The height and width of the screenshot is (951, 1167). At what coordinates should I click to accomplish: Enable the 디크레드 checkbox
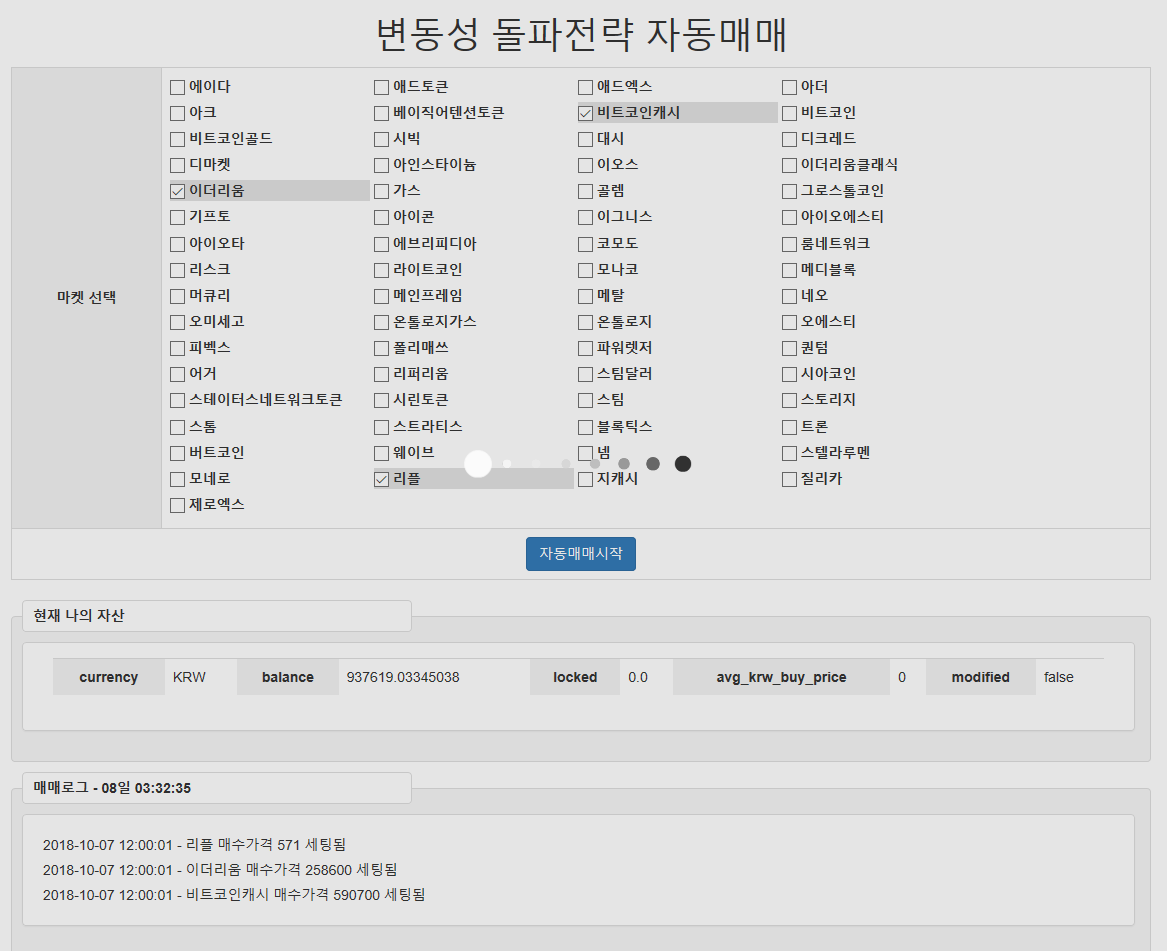pyautogui.click(x=789, y=139)
